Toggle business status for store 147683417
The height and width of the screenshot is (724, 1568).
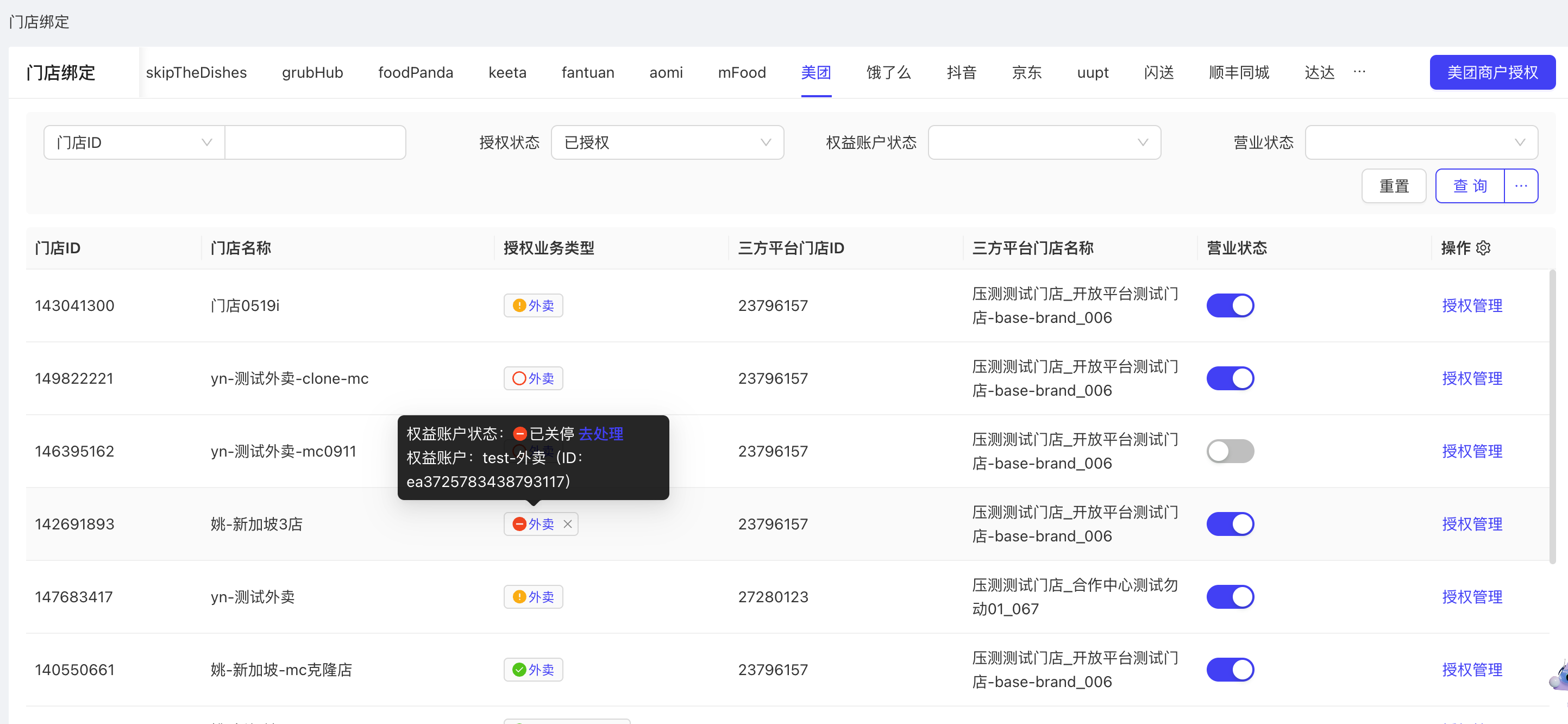coord(1230,597)
